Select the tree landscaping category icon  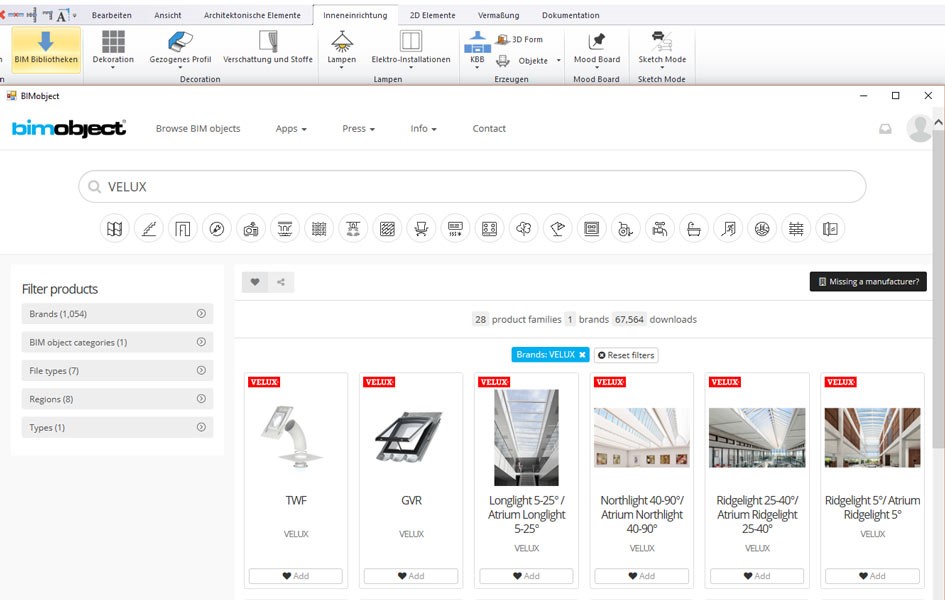click(x=523, y=229)
